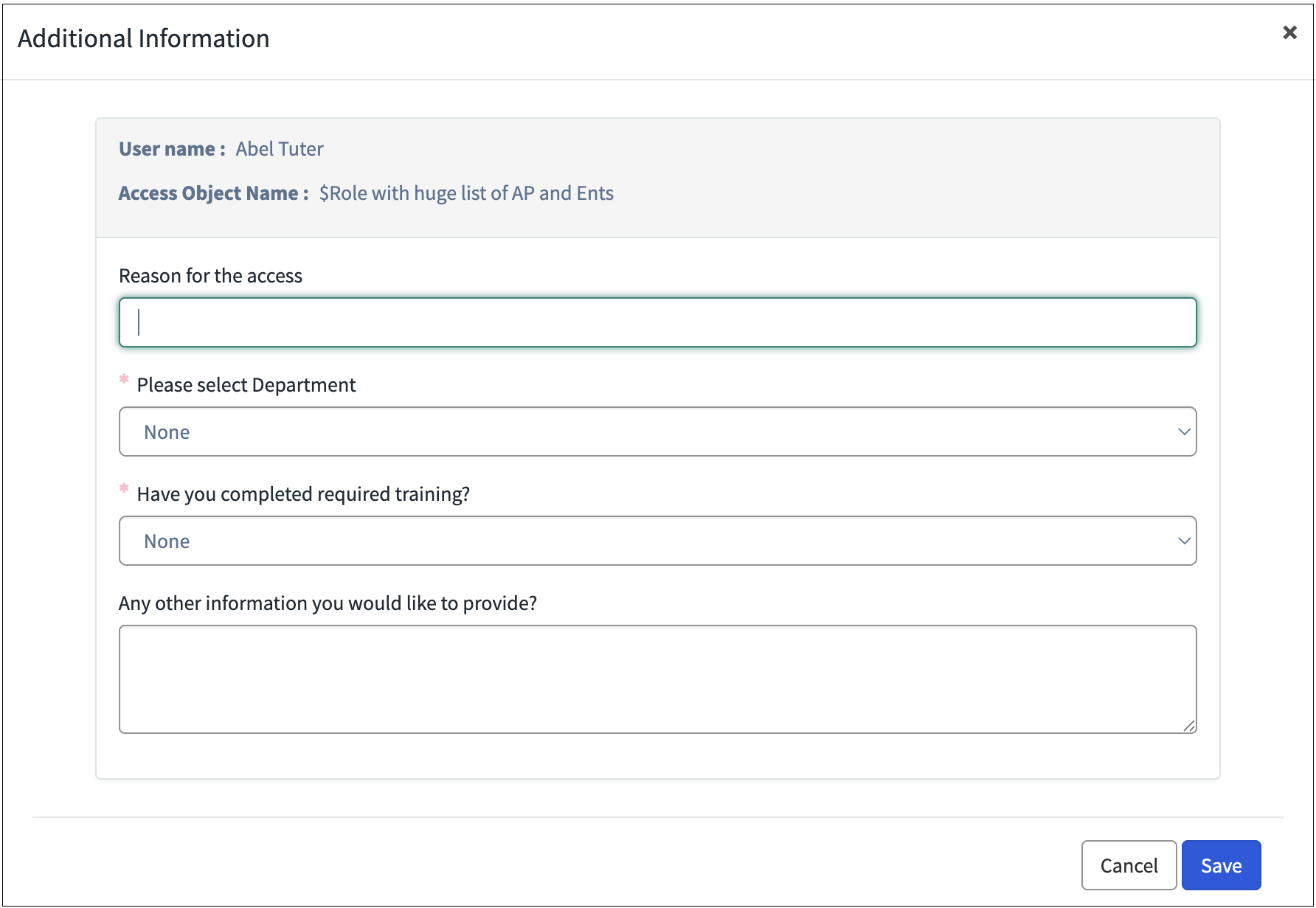Save the additional information form
This screenshot has width=1316, height=908.
[1221, 865]
